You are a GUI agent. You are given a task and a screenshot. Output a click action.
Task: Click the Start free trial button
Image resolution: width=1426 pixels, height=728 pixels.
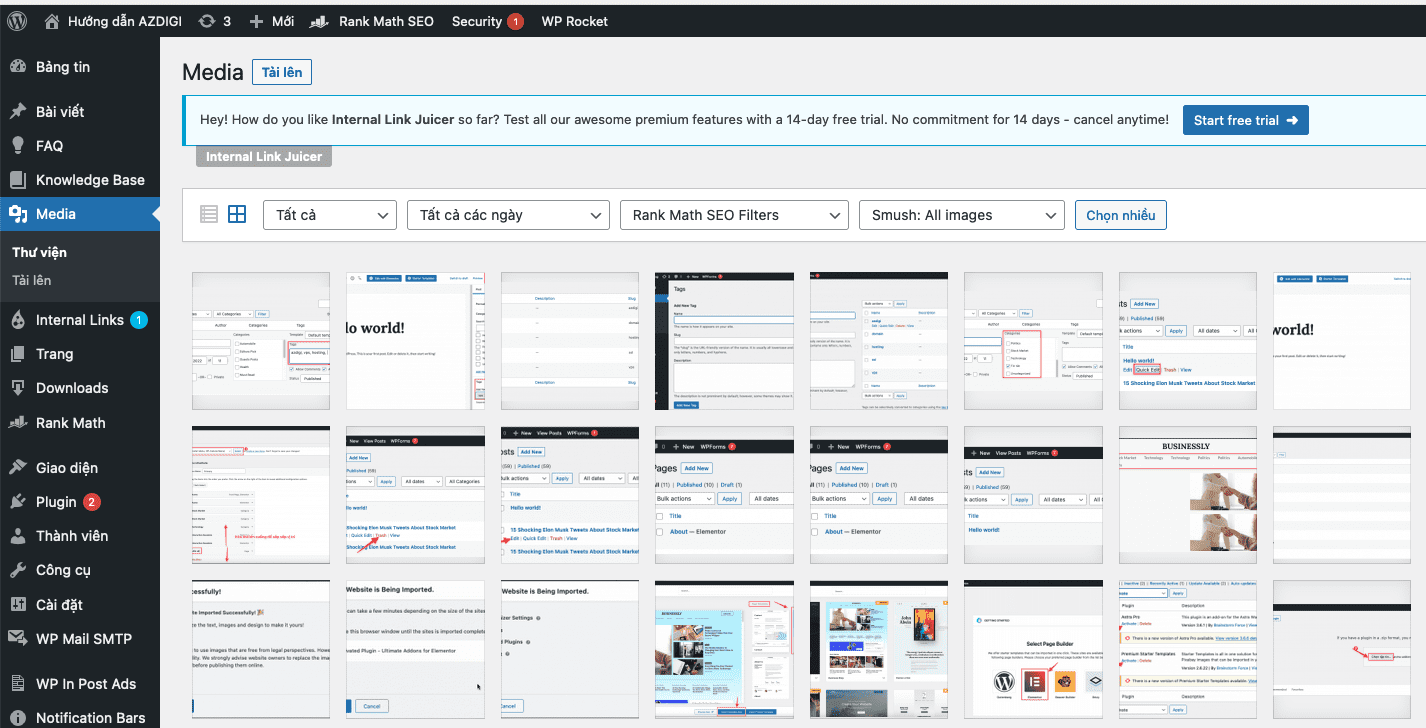point(1245,120)
